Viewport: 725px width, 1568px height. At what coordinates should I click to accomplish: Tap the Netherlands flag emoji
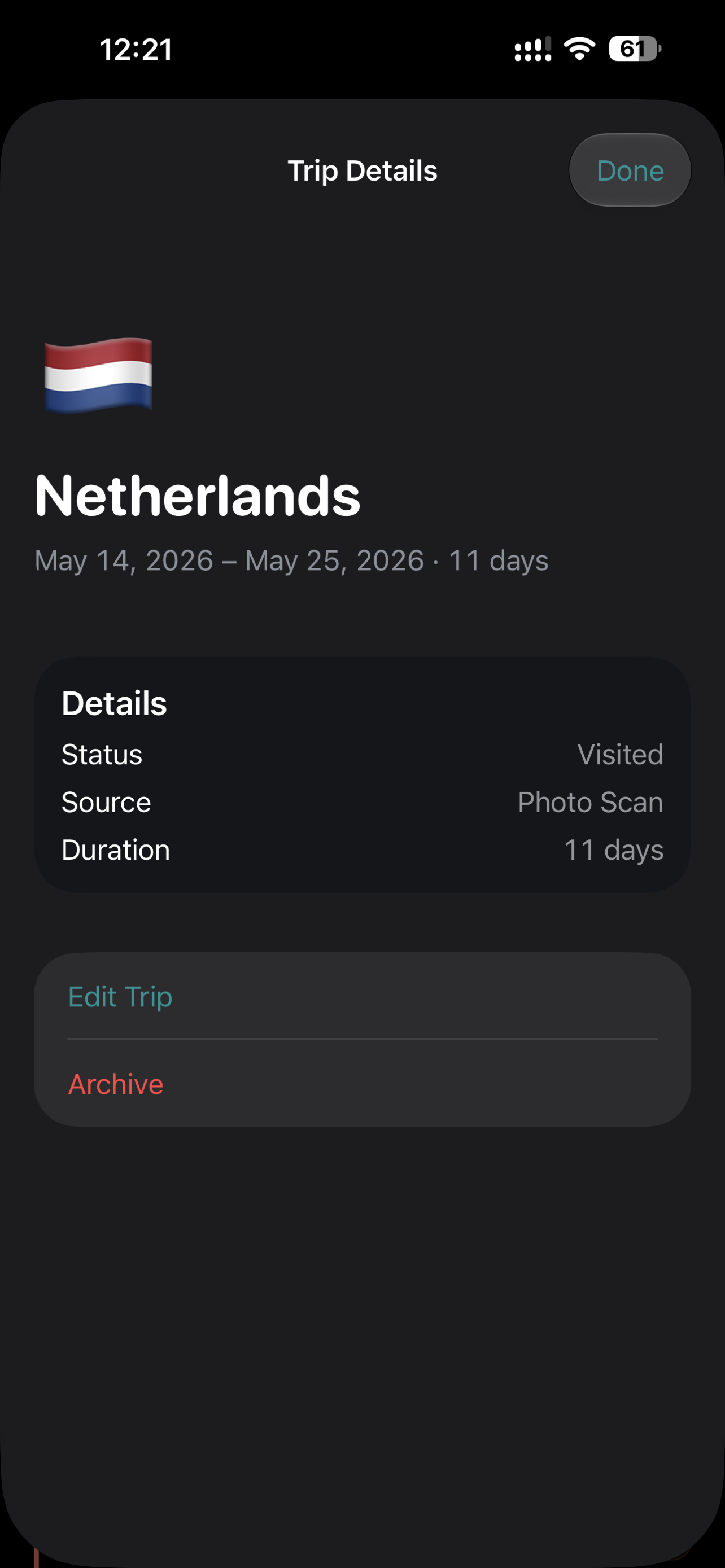(98, 375)
